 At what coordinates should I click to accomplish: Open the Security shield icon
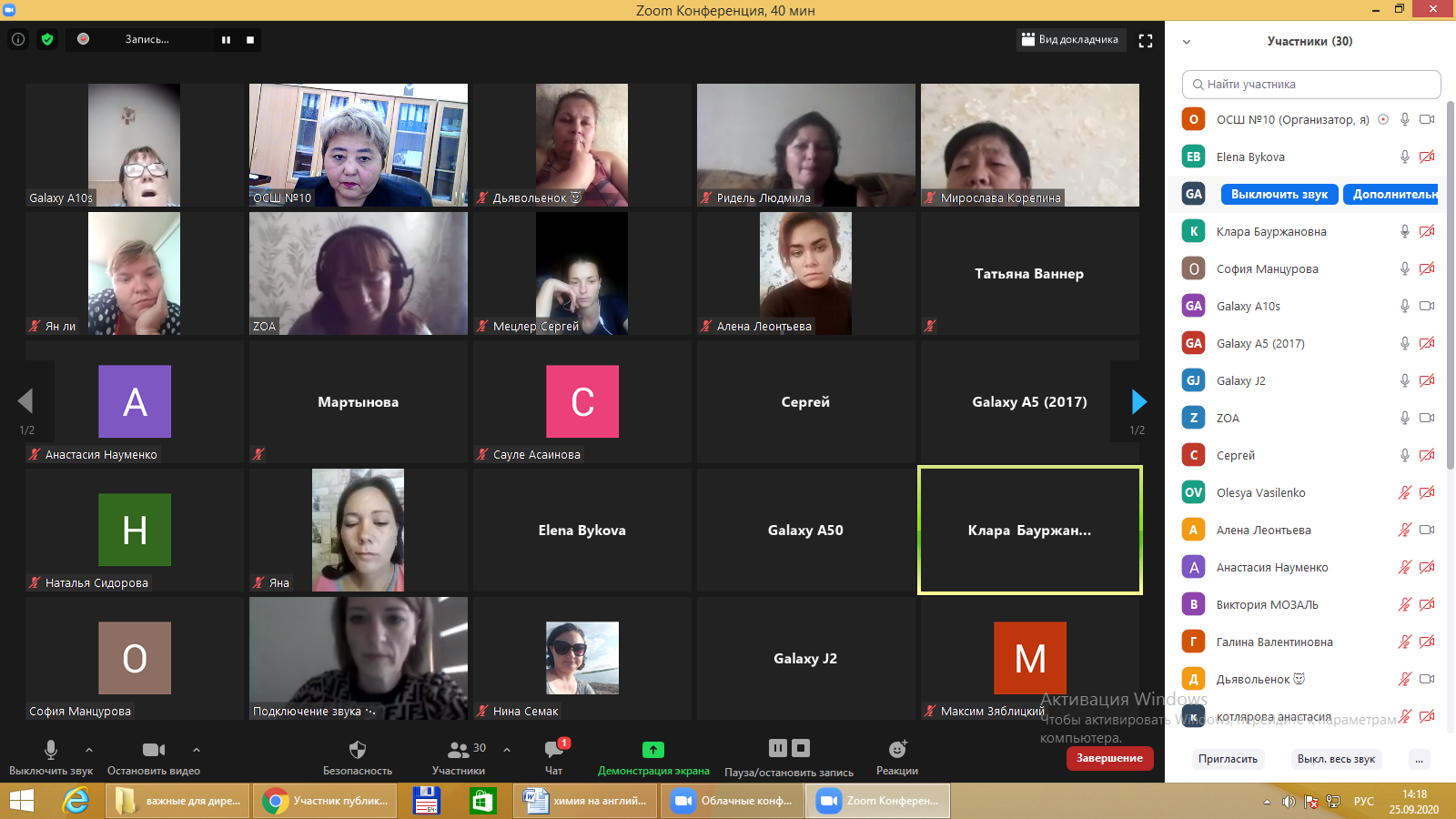tap(358, 750)
